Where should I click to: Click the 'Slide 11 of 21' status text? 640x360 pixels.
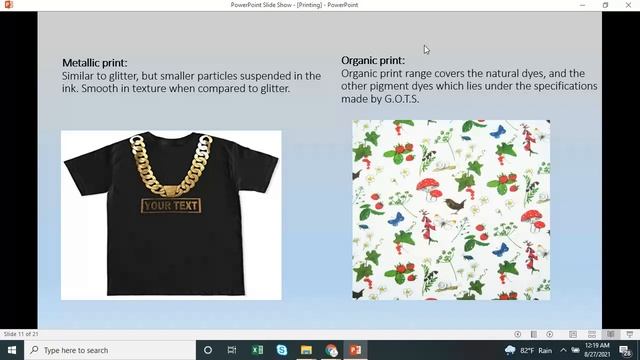(21, 334)
